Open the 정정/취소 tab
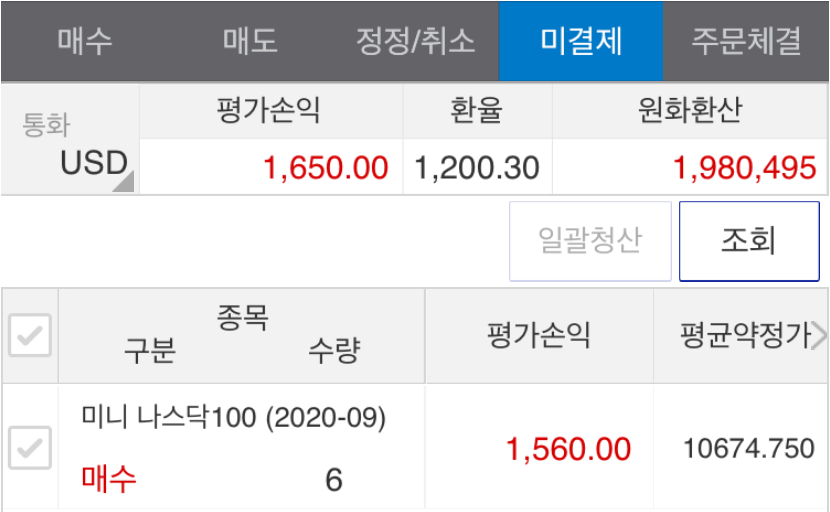The width and height of the screenshot is (830, 512). 416,41
